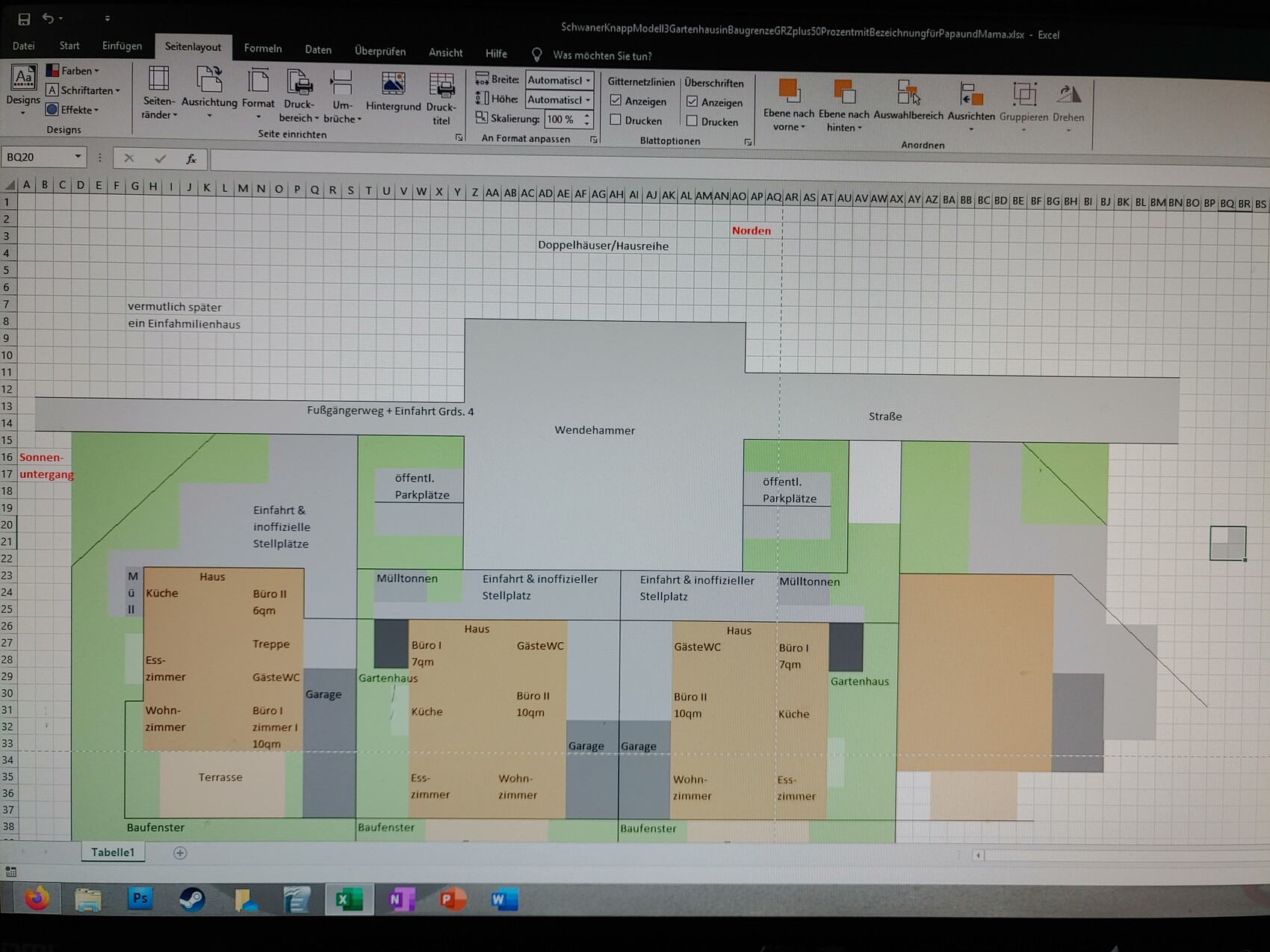The image size is (1270, 952).
Task: Open the Seitenränder margins icon
Action: click(158, 81)
